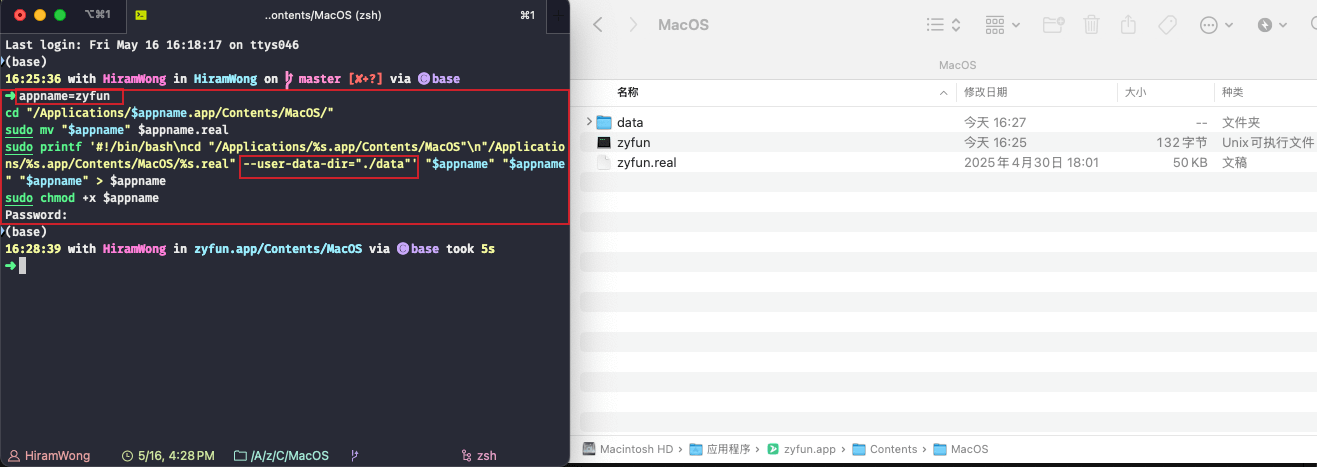Click the git branch status bar icon
Image resolution: width=1317 pixels, height=467 pixels.
click(355, 455)
